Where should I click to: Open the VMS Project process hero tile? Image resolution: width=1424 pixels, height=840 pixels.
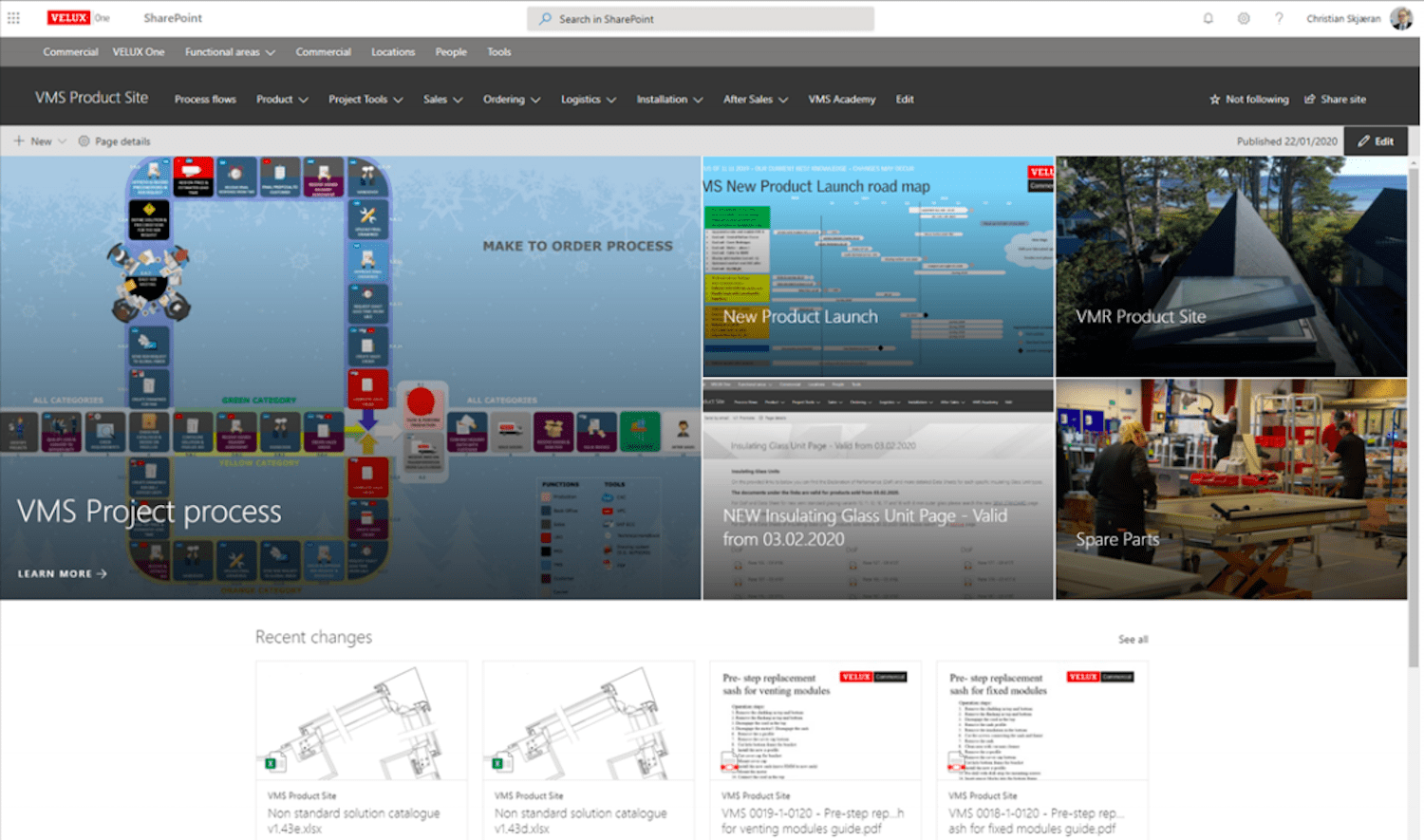(x=350, y=378)
